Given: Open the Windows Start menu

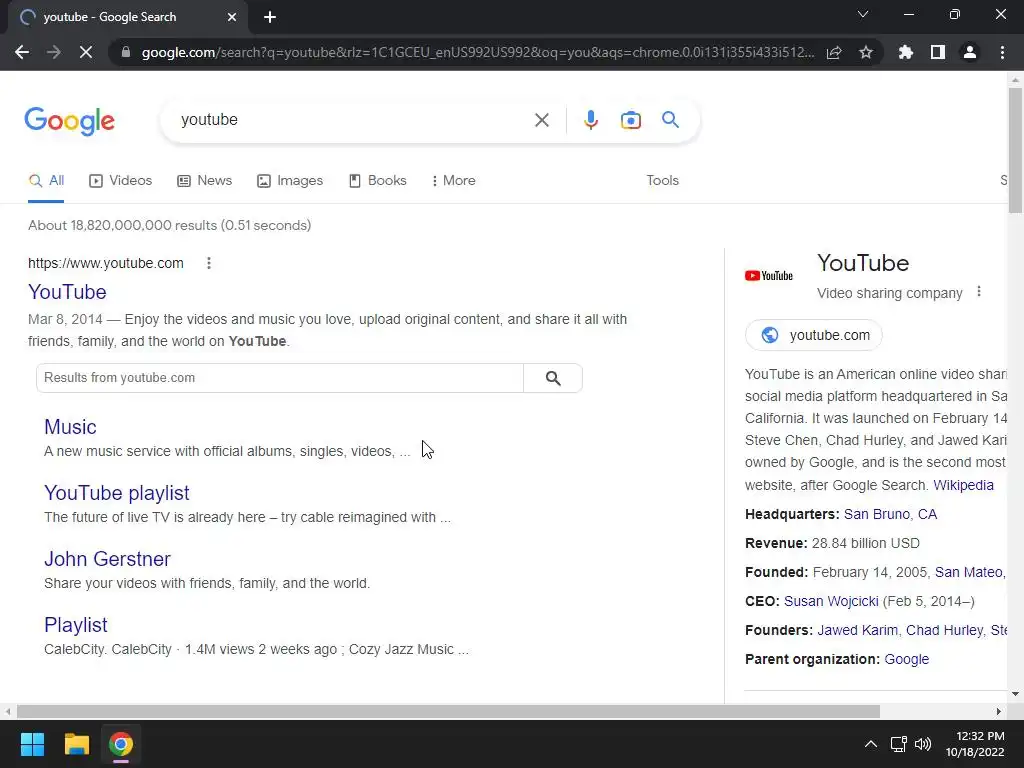Looking at the screenshot, I should point(32,744).
